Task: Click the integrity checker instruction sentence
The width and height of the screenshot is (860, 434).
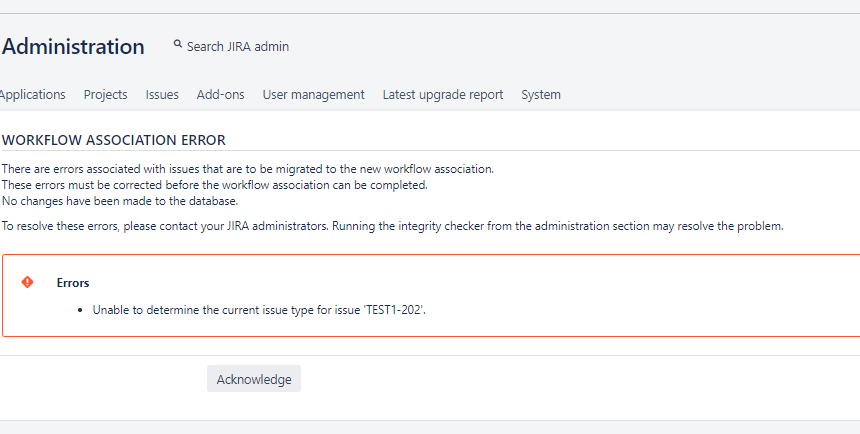Action: [393, 226]
